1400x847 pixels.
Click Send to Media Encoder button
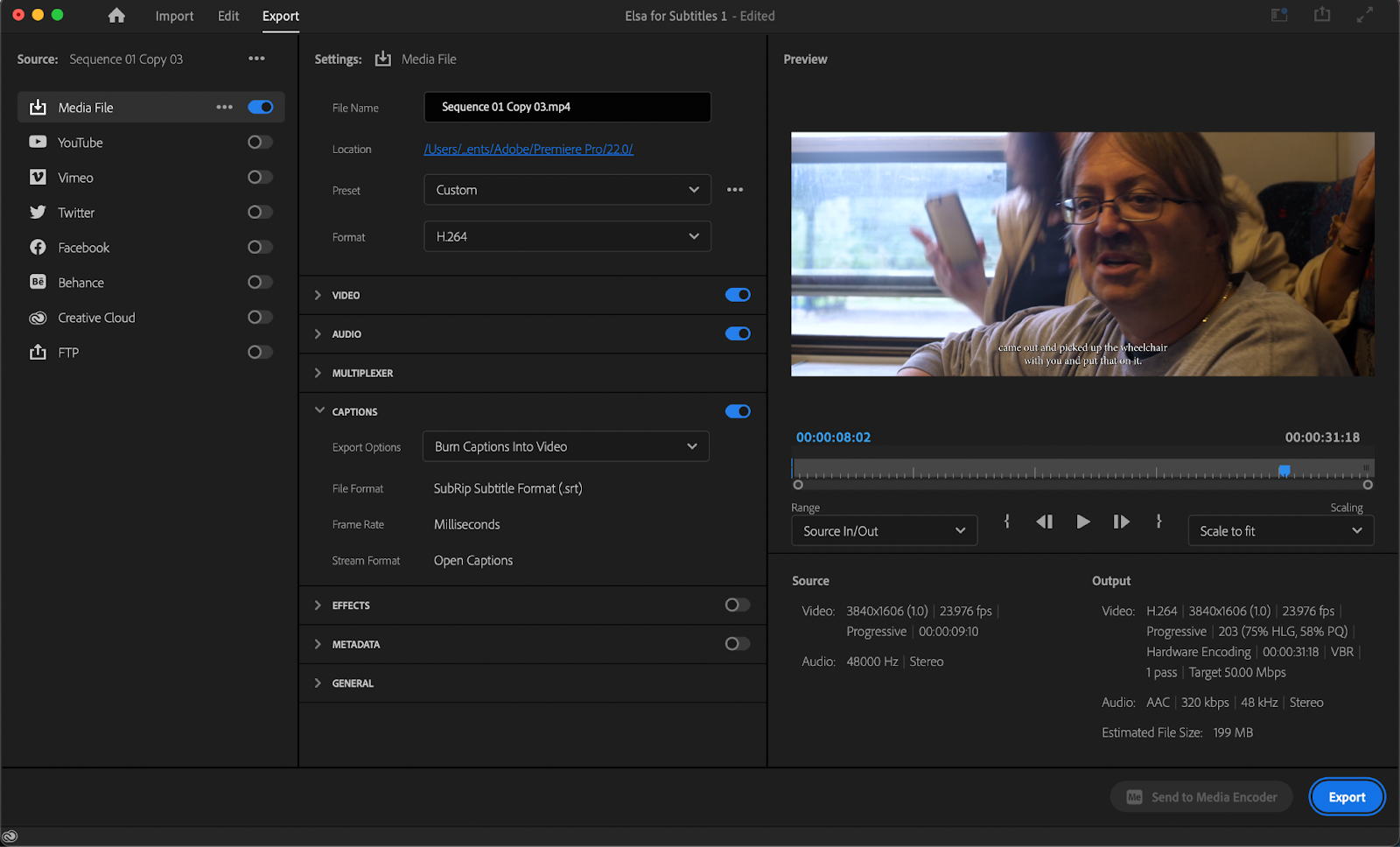tap(1201, 797)
